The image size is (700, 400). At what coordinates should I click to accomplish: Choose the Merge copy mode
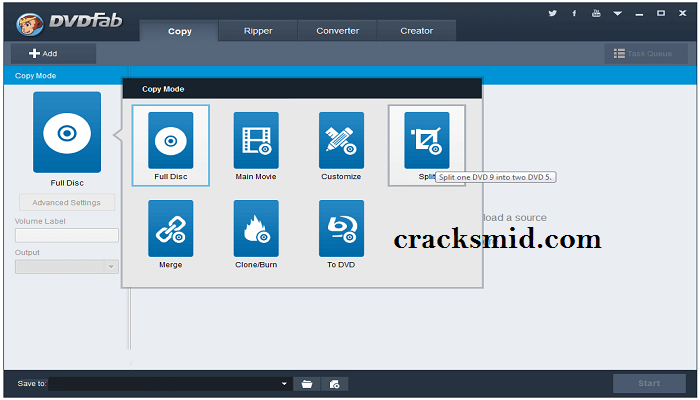coord(171,229)
